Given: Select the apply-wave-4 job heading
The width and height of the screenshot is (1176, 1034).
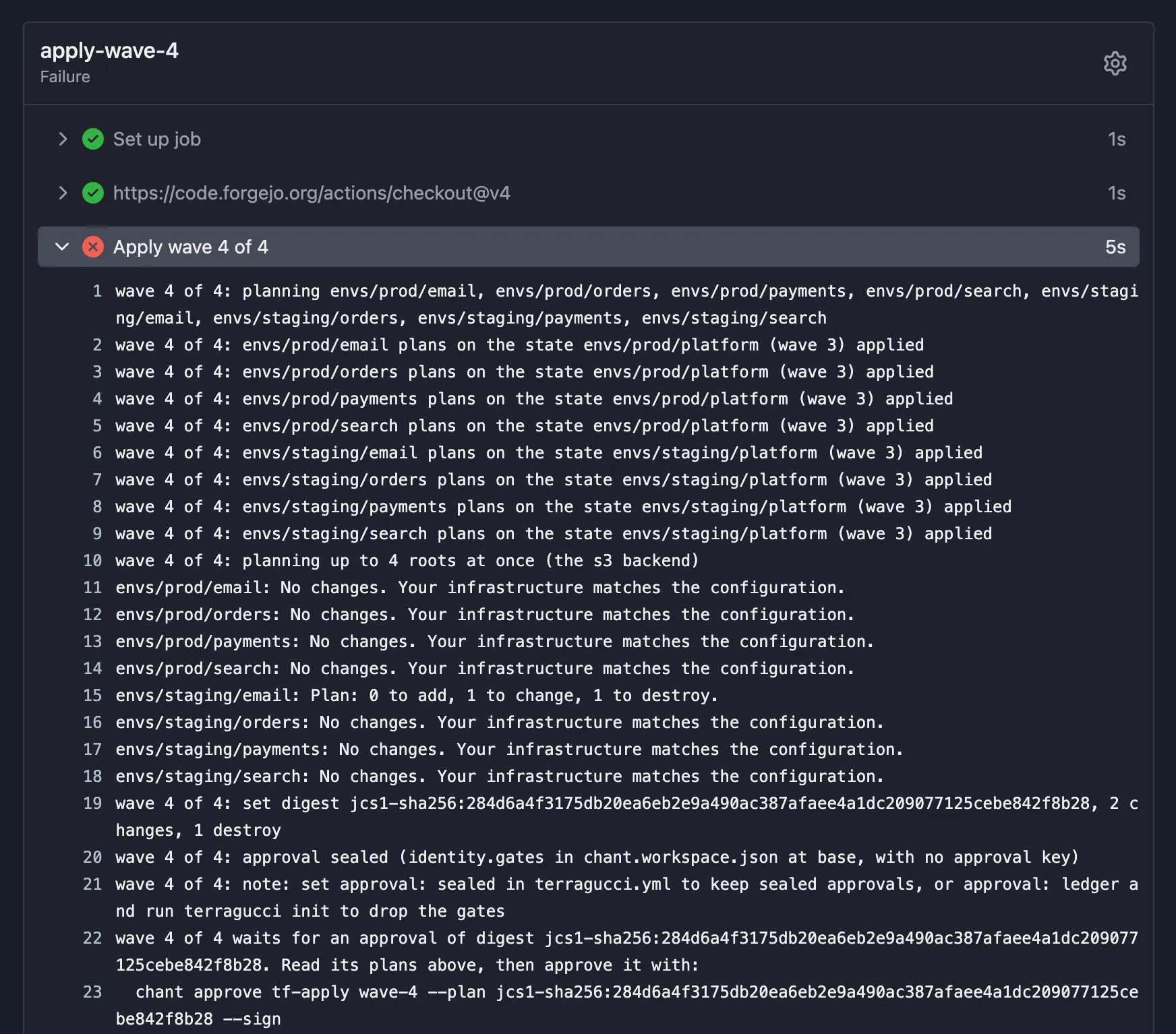Looking at the screenshot, I should coord(109,51).
